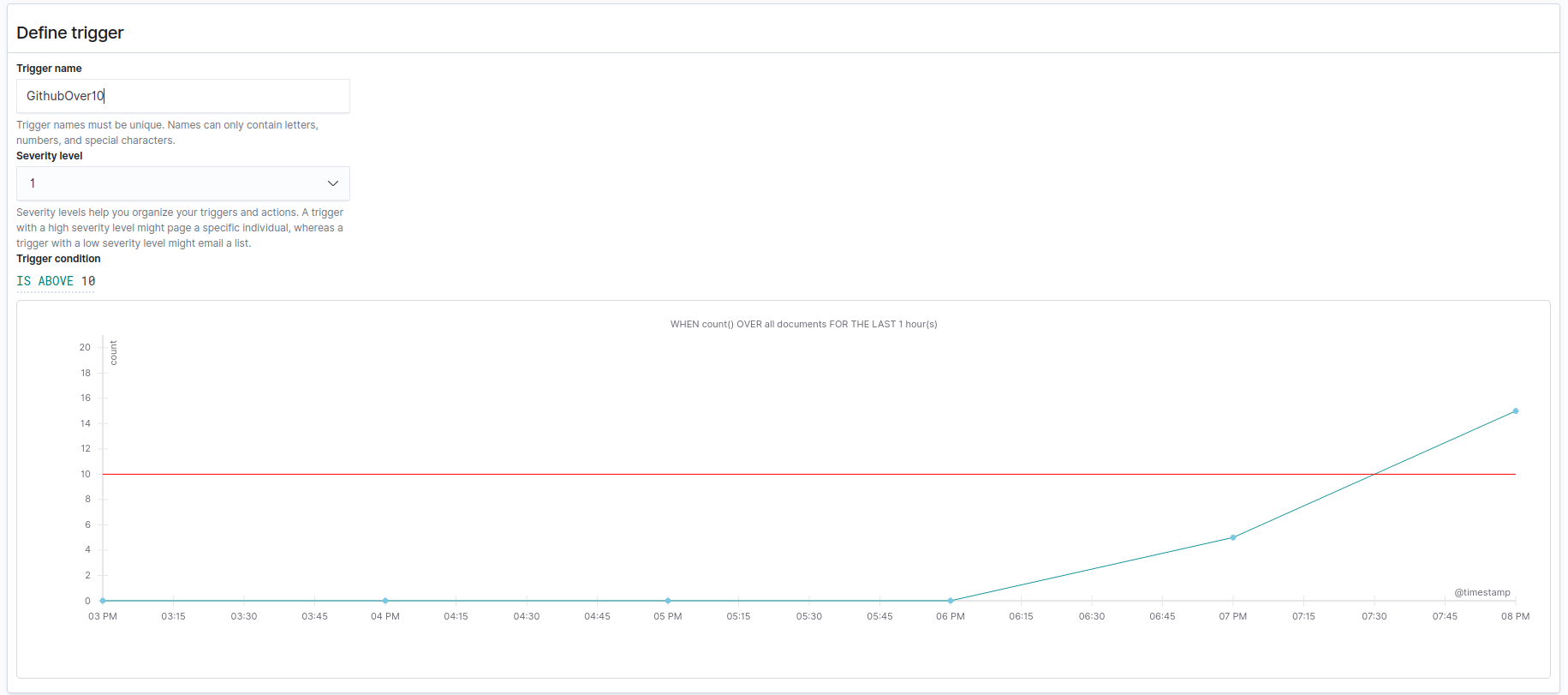Click the @timestamp axis label
Screen dimensions: 1568x695
click(x=1482, y=592)
